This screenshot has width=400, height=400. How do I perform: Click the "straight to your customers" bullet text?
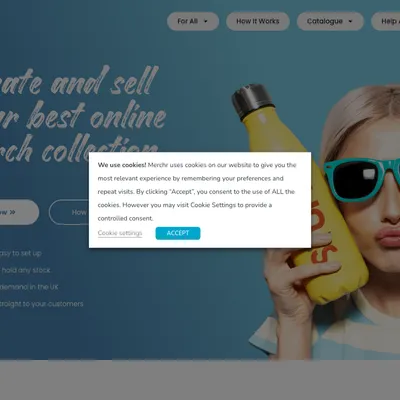[x=41, y=304]
